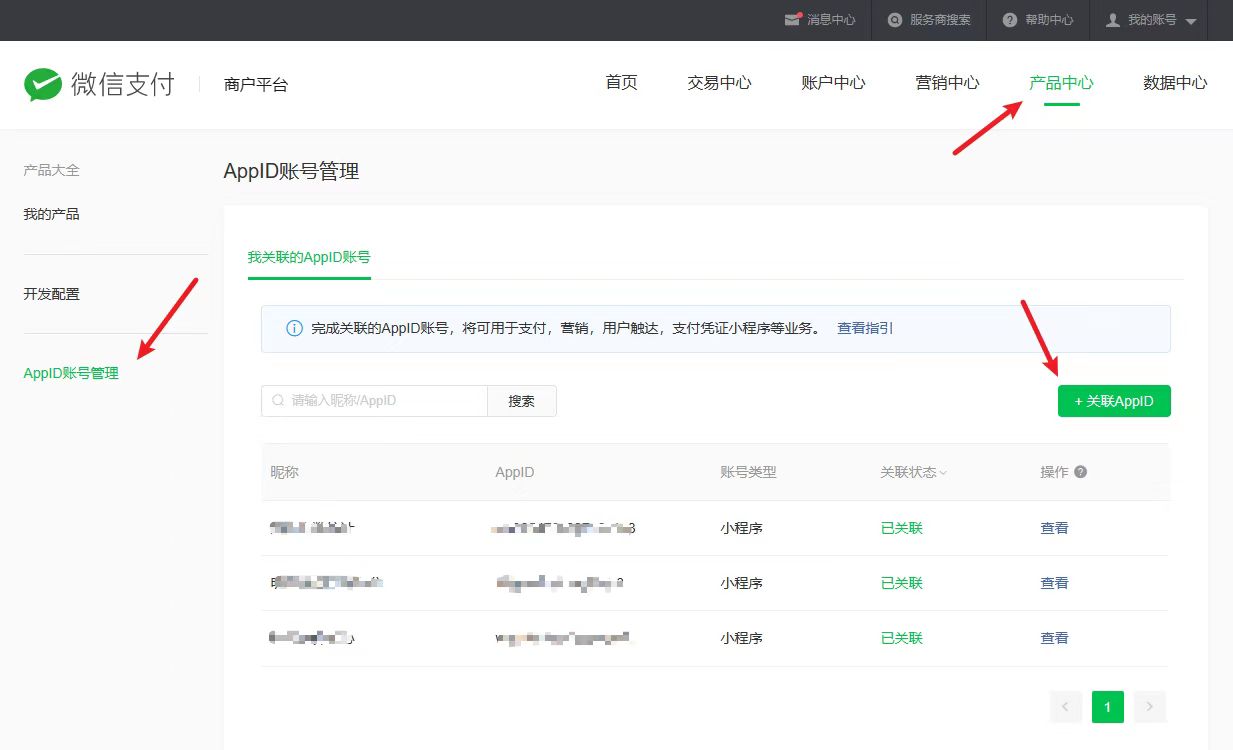Click 小程序 in the first row
This screenshot has width=1233, height=750.
point(741,528)
